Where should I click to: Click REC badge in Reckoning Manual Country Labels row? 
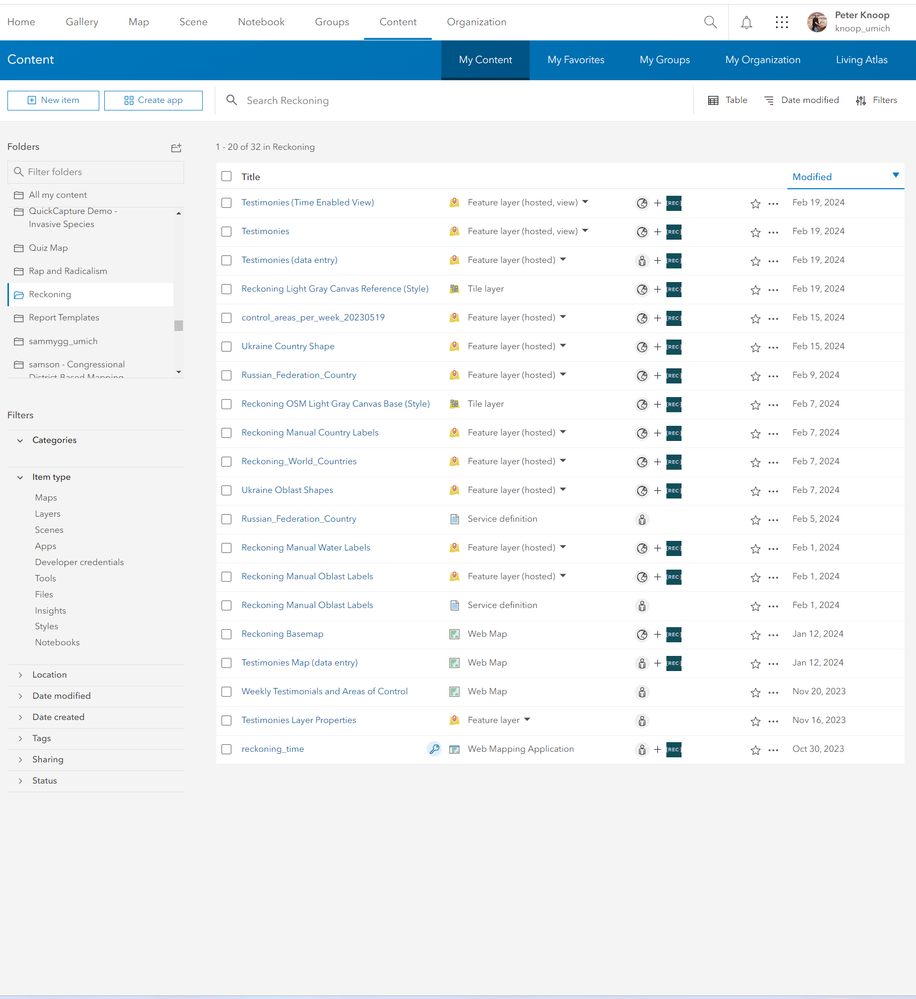[x=674, y=433]
